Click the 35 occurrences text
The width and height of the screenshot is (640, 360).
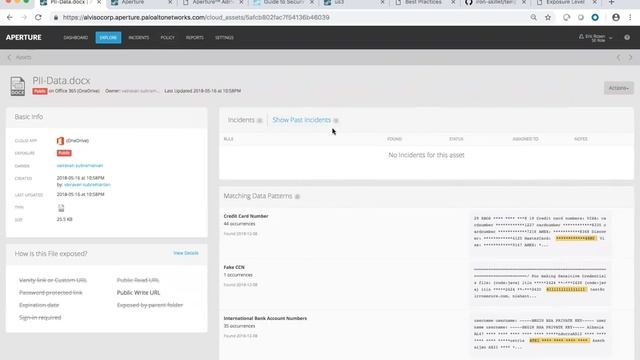(x=239, y=326)
